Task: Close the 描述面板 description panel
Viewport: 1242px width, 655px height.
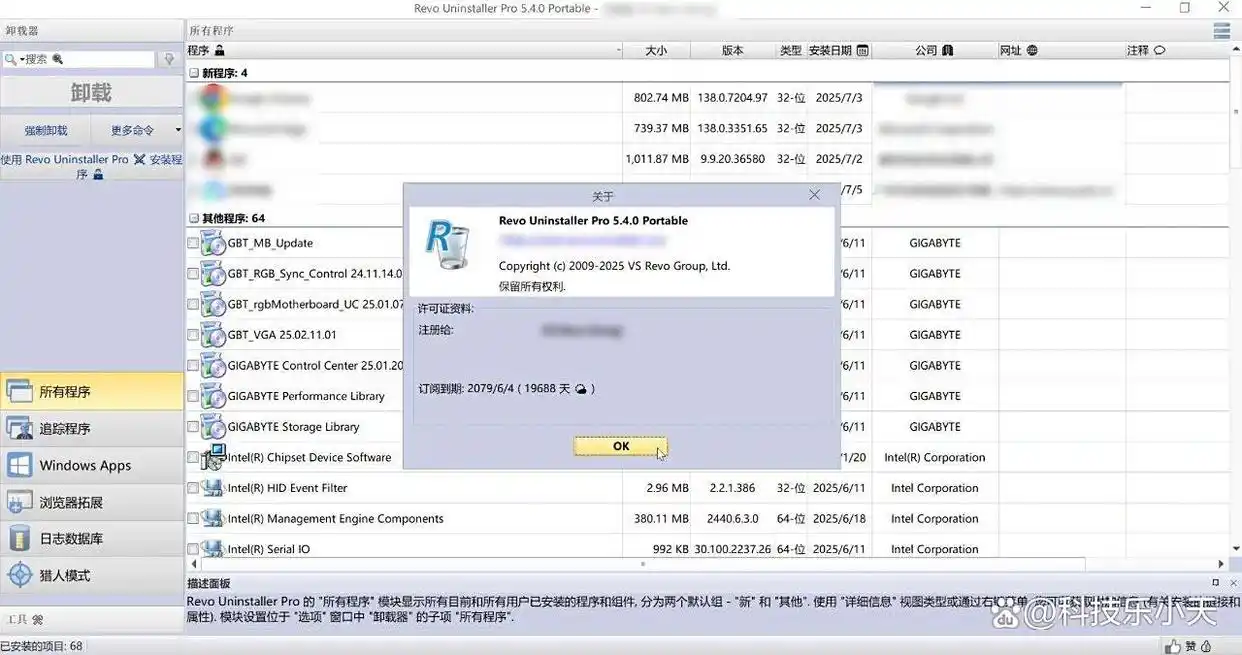Action: (x=1233, y=583)
